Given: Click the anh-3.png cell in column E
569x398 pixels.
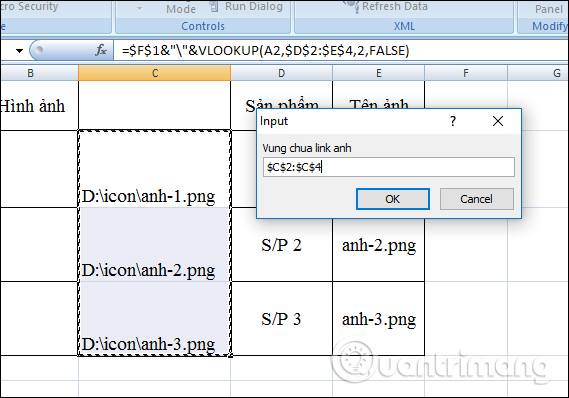Looking at the screenshot, I should 378,319.
